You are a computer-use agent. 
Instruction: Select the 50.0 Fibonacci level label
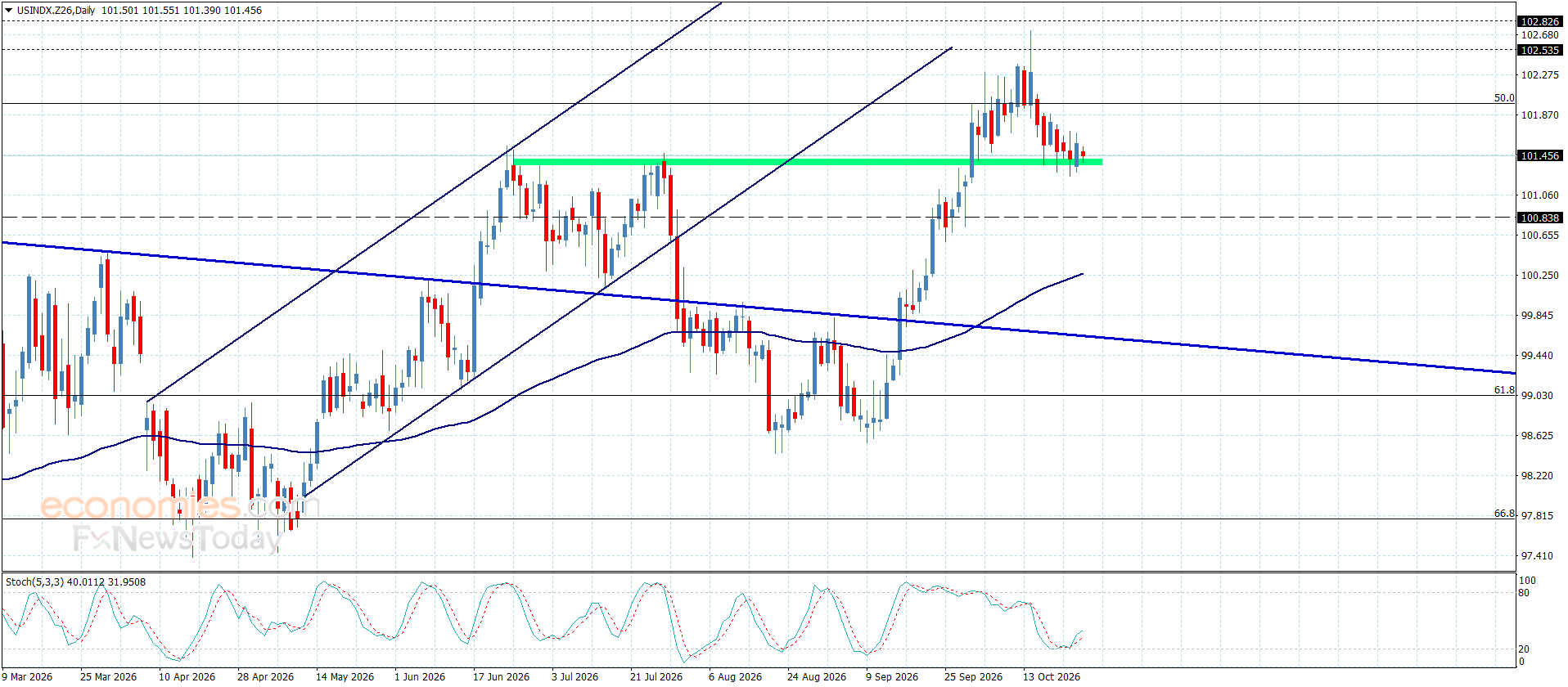pyautogui.click(x=1504, y=98)
